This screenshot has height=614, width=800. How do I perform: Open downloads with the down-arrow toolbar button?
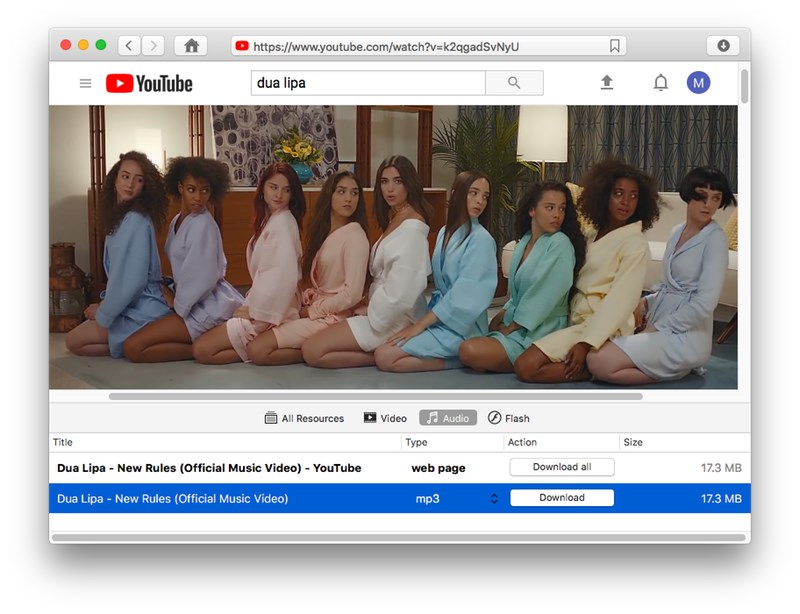coord(723,46)
